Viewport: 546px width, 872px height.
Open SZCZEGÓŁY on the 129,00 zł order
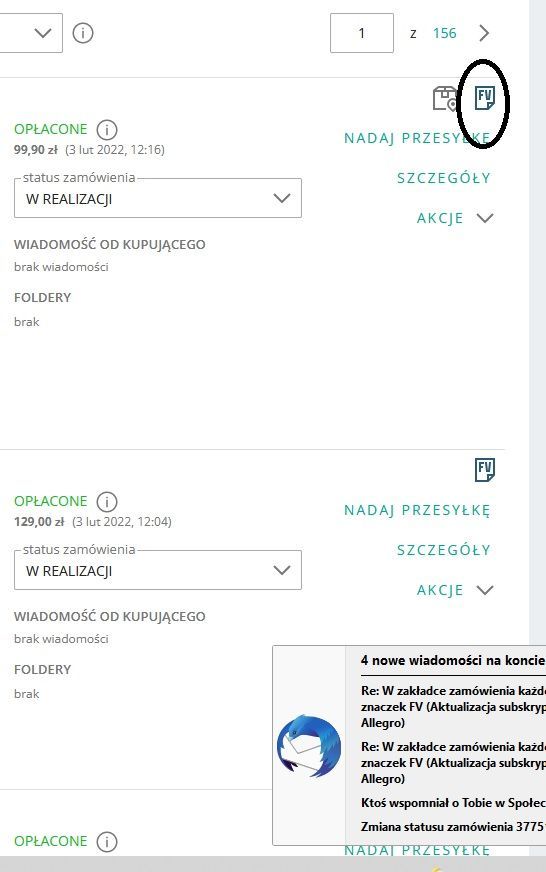(444, 550)
